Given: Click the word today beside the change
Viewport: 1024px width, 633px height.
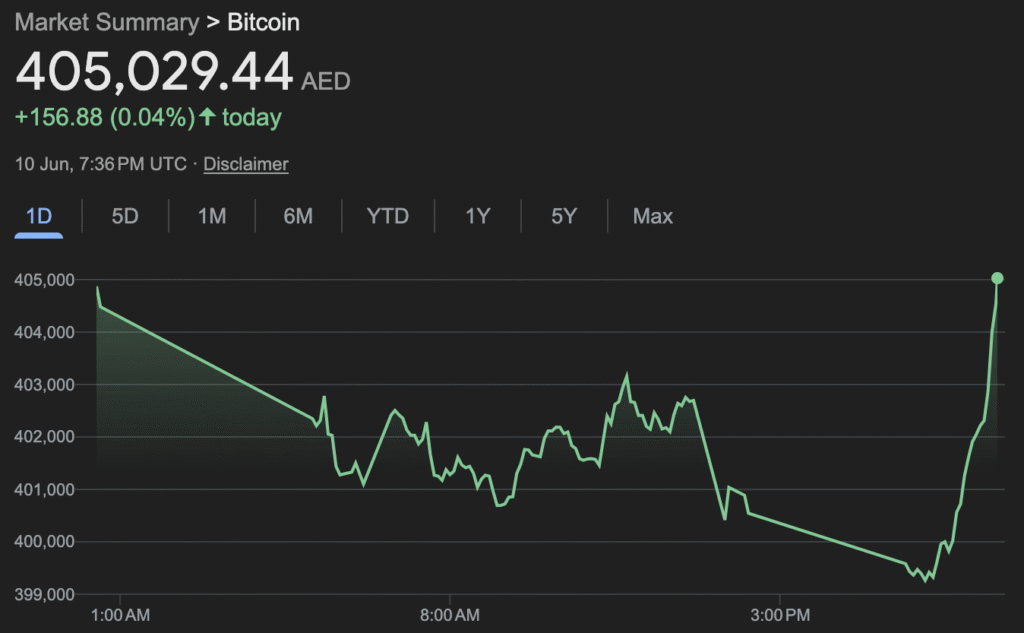Looking at the screenshot, I should (x=252, y=118).
